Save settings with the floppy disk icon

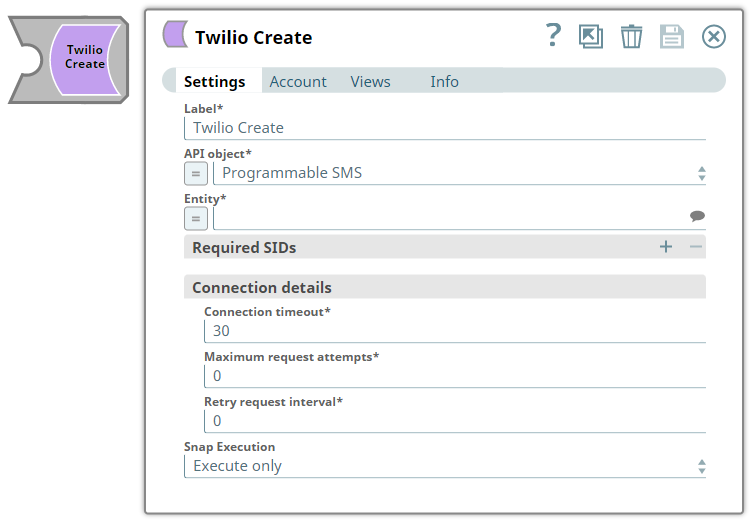click(672, 36)
